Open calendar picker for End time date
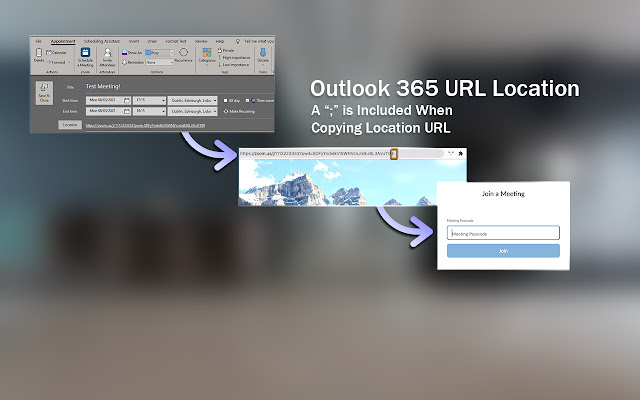 point(127,111)
